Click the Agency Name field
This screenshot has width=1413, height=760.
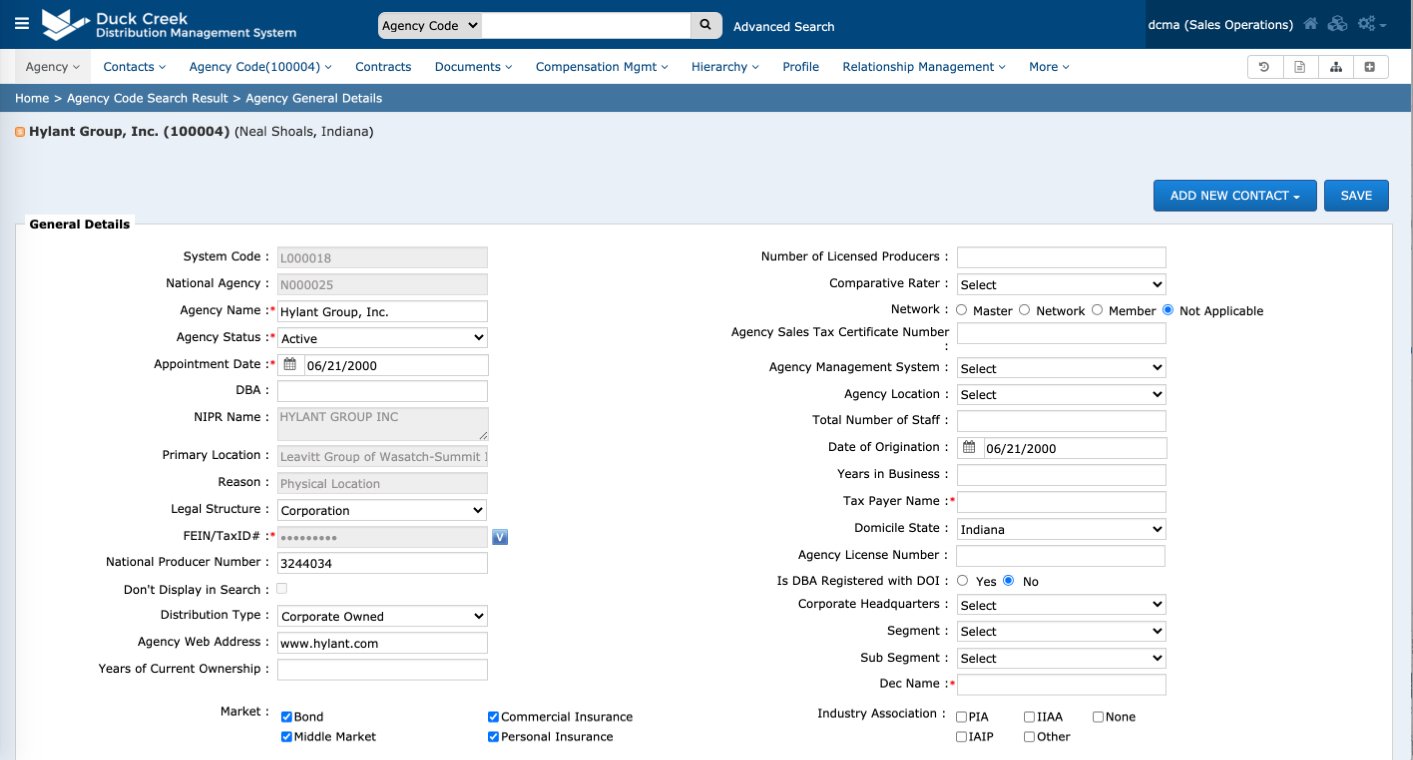(x=382, y=312)
